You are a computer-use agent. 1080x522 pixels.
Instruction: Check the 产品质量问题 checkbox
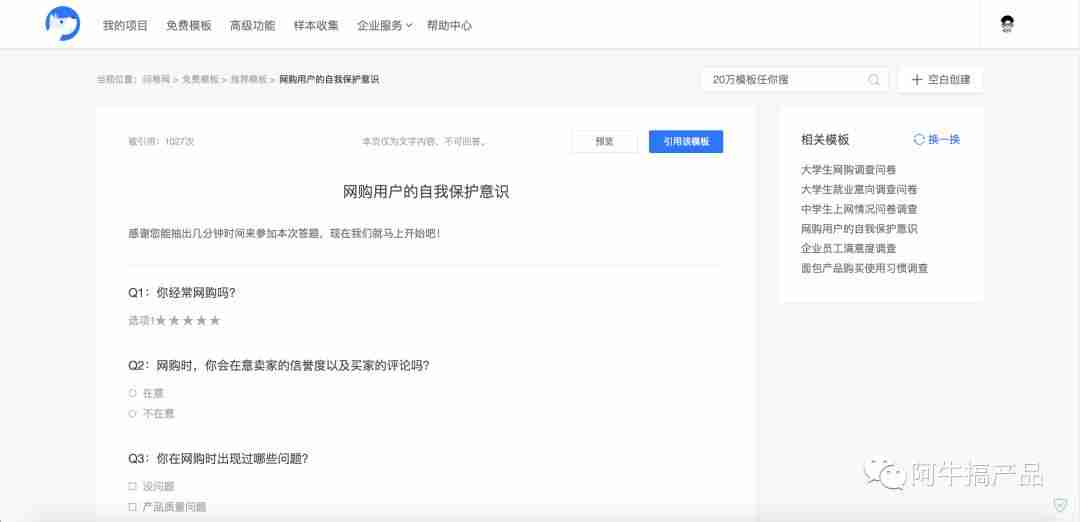click(x=132, y=507)
